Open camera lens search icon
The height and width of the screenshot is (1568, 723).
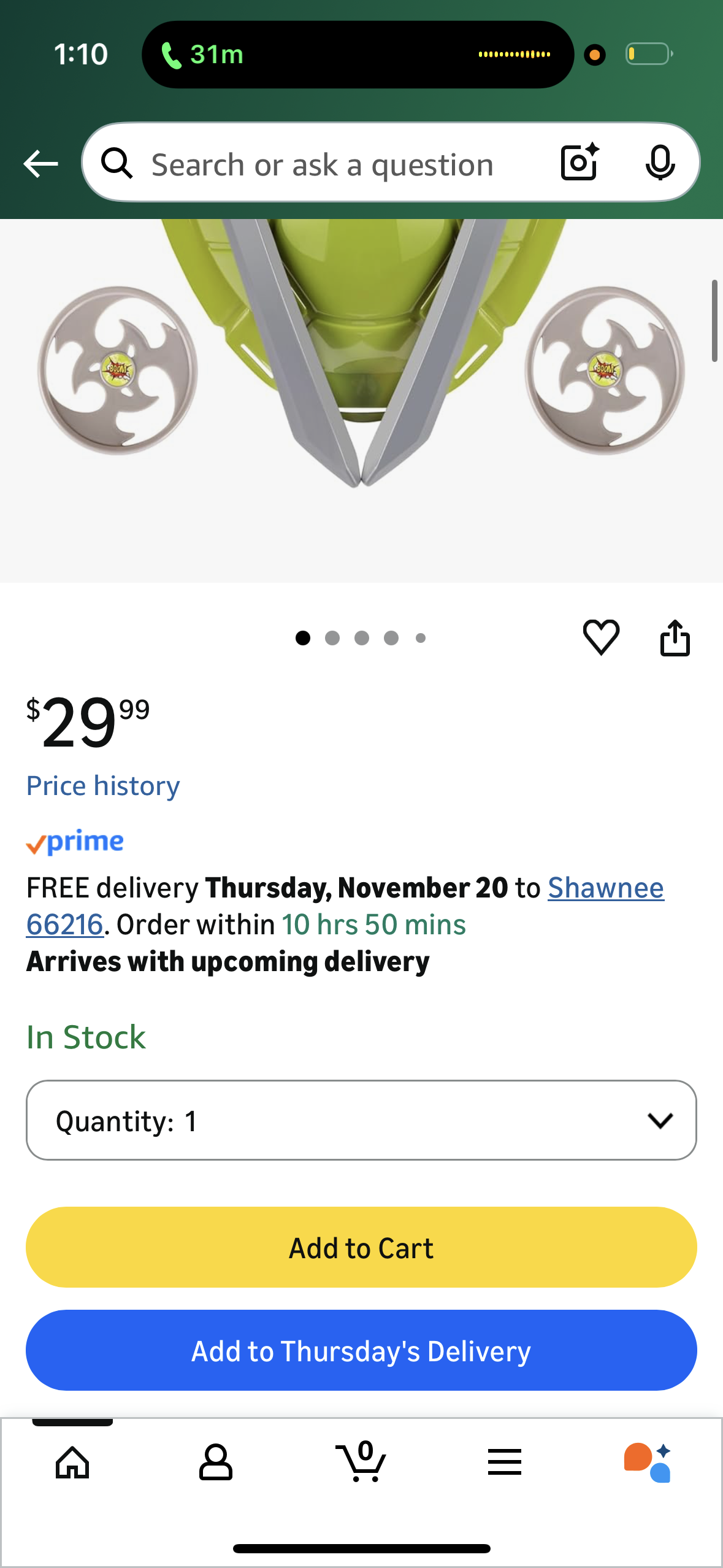point(580,163)
